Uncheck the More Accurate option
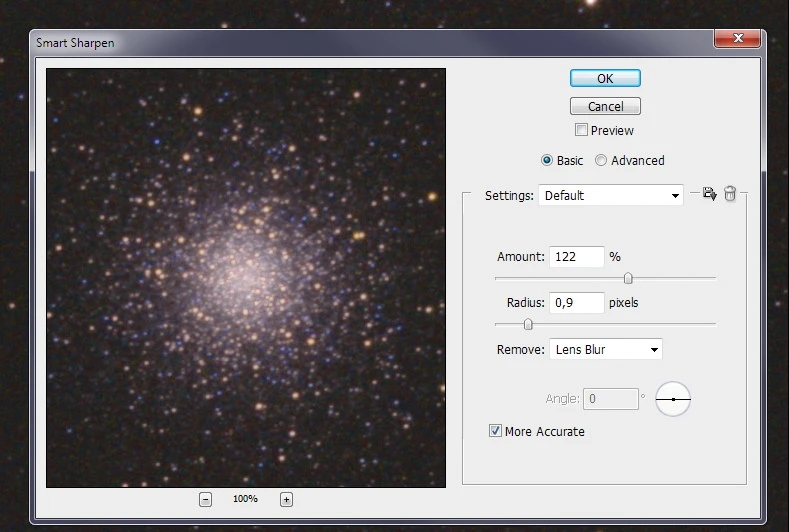The width and height of the screenshot is (789, 532). [495, 431]
